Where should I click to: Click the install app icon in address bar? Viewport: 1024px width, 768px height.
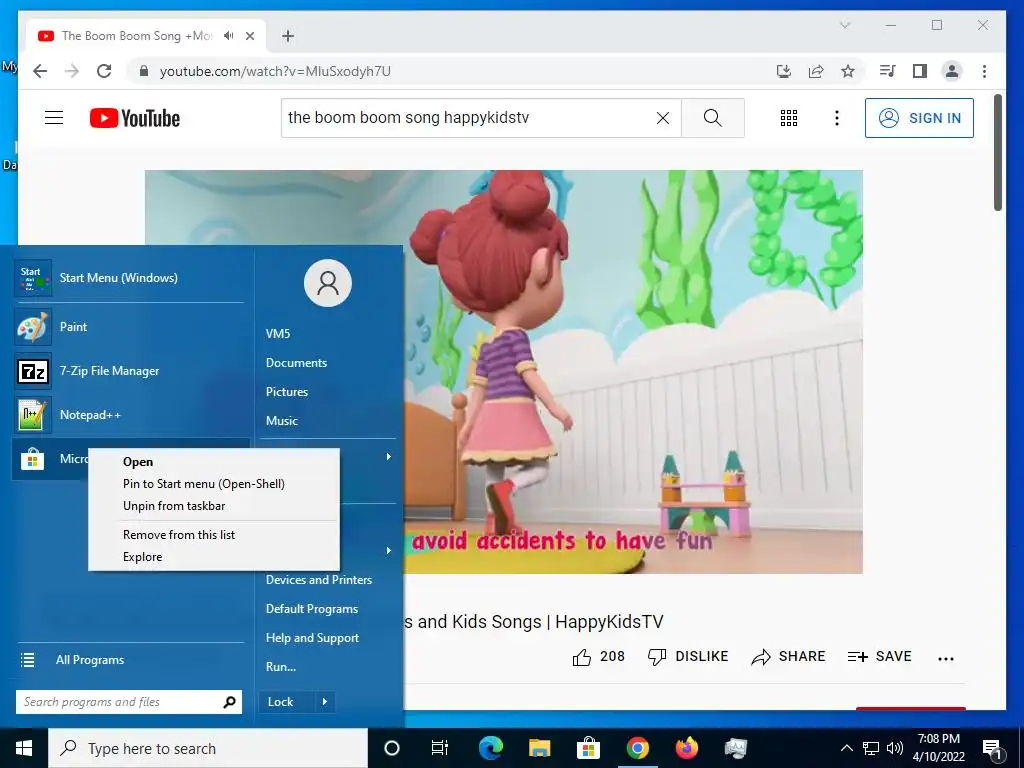tap(784, 71)
